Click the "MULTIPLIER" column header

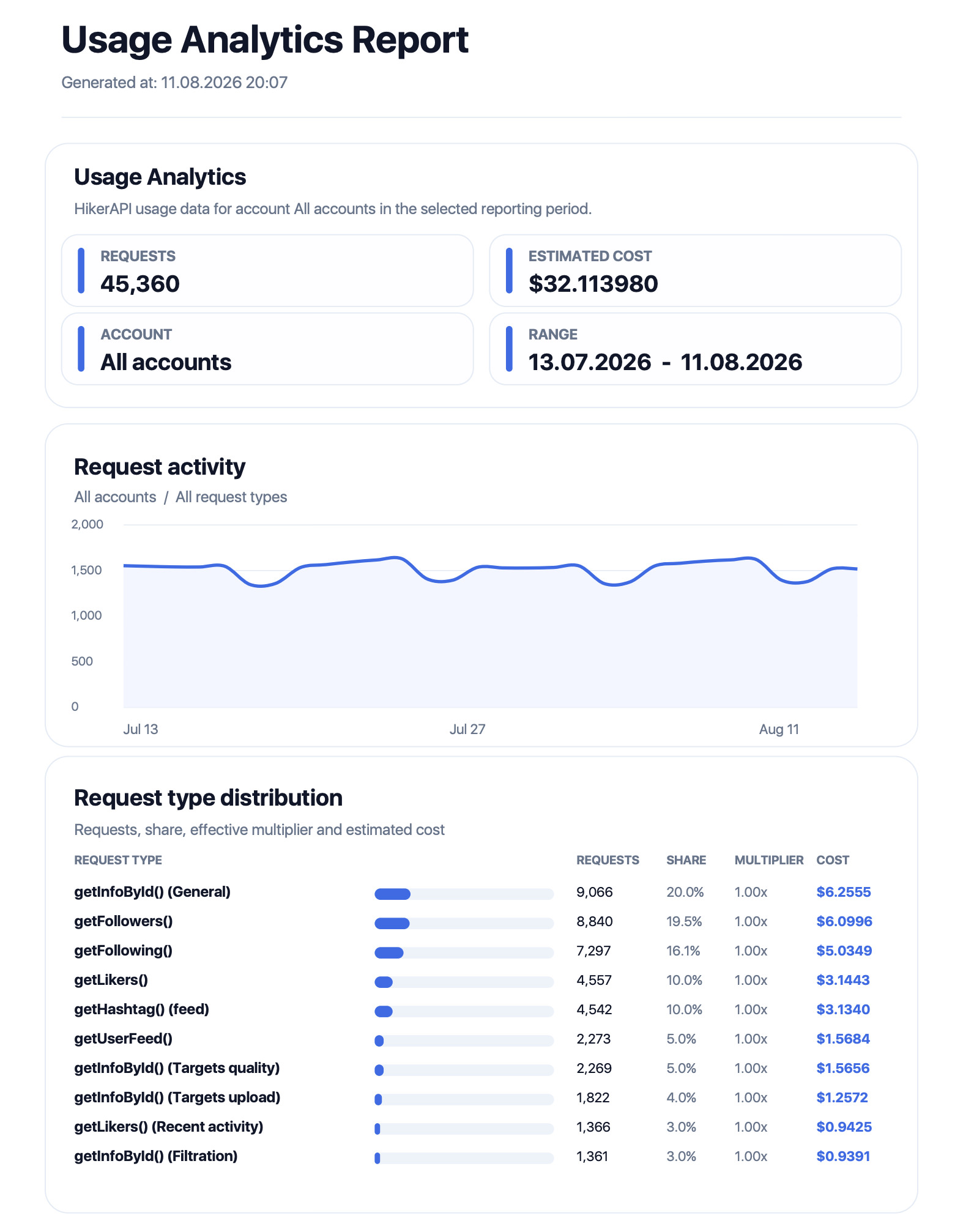click(x=769, y=860)
